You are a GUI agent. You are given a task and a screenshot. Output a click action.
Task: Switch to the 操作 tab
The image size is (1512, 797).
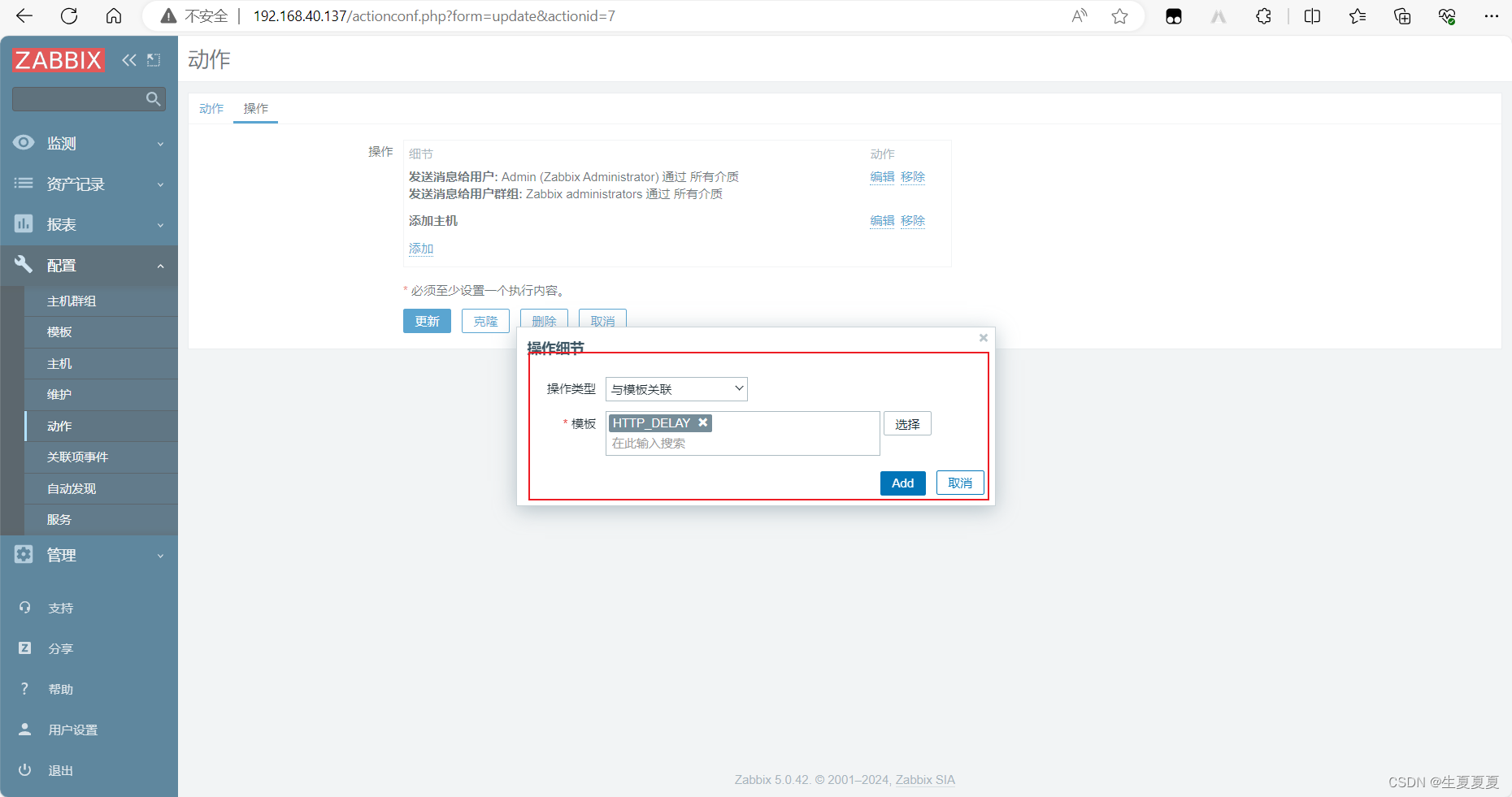coord(256,108)
